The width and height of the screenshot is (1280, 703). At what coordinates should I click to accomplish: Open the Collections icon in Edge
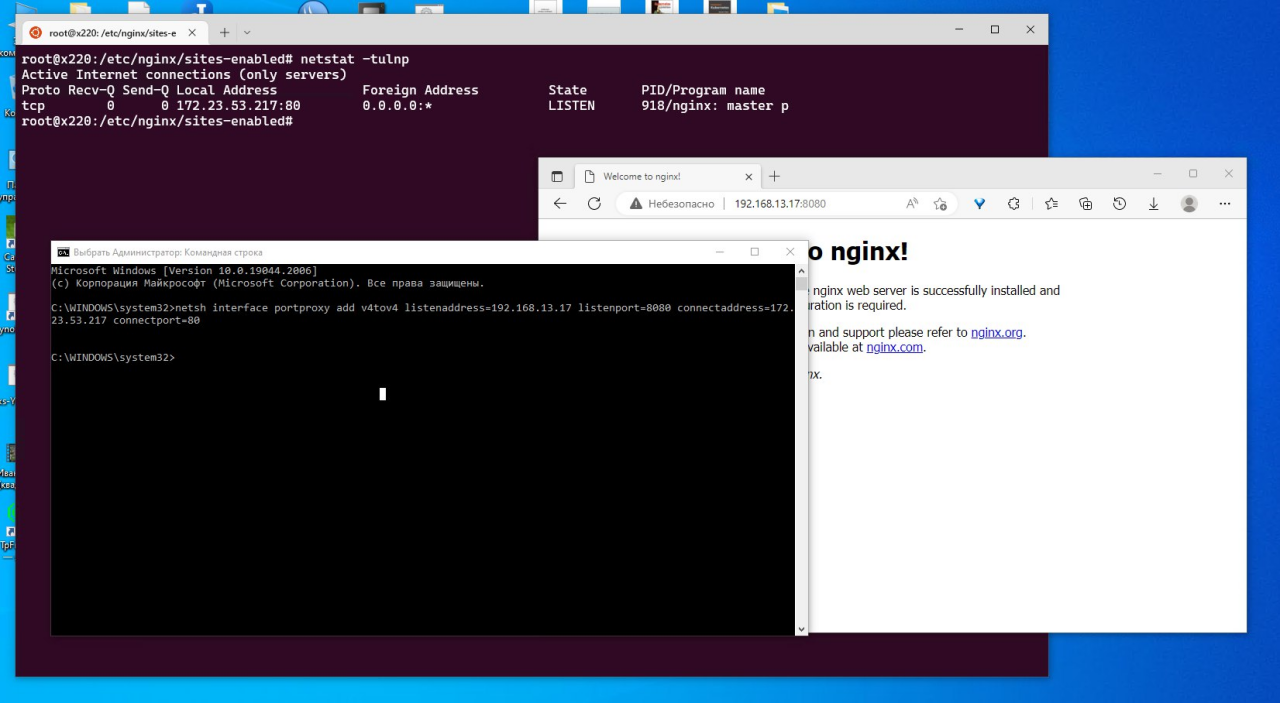coord(1085,203)
